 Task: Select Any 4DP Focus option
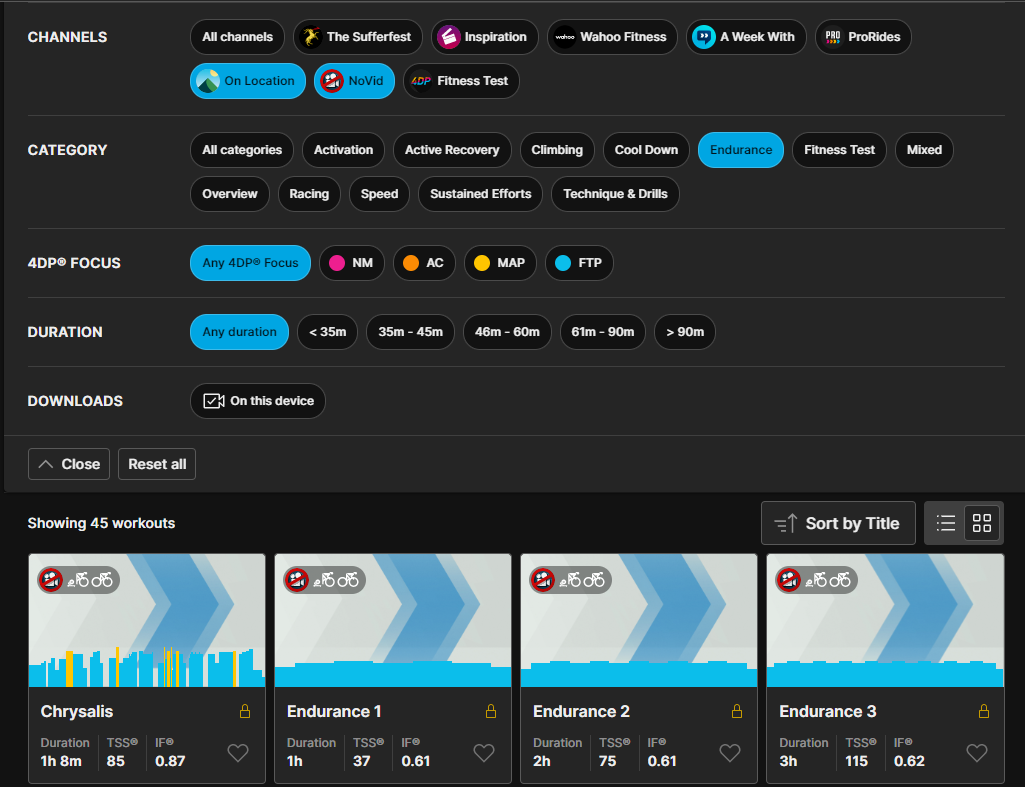click(x=250, y=263)
